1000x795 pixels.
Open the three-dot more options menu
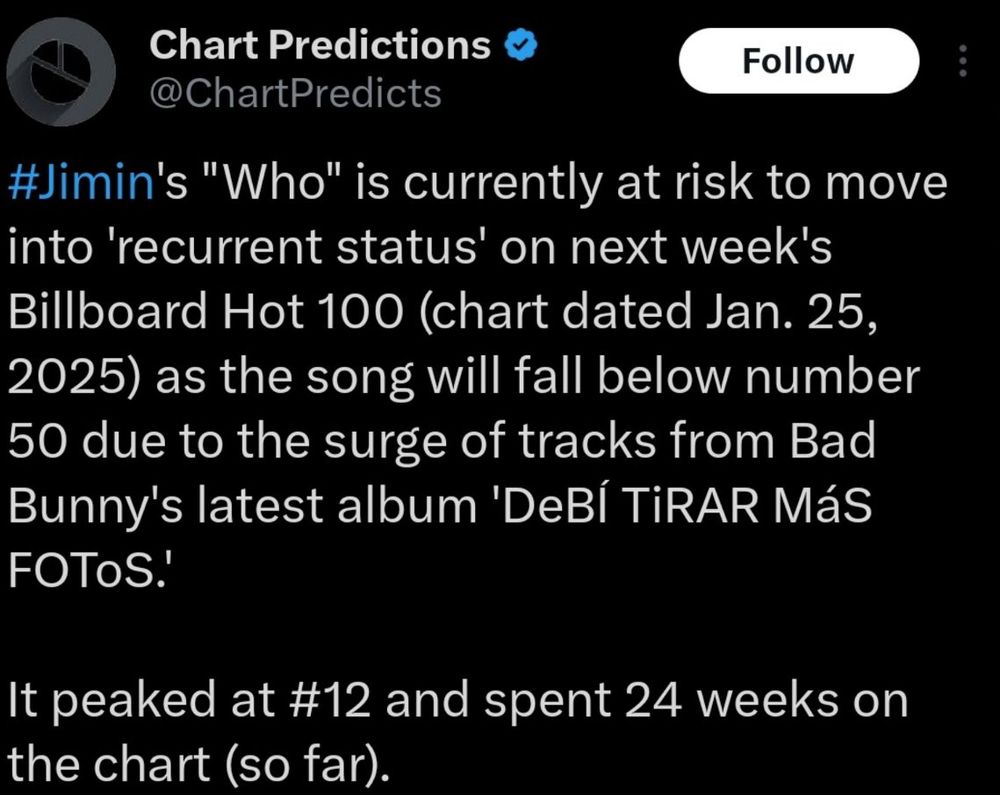coord(964,61)
